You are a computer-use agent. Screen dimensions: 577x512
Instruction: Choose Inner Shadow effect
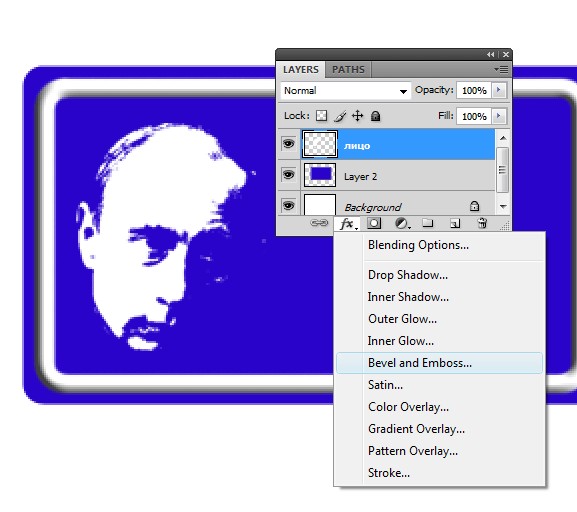408,297
